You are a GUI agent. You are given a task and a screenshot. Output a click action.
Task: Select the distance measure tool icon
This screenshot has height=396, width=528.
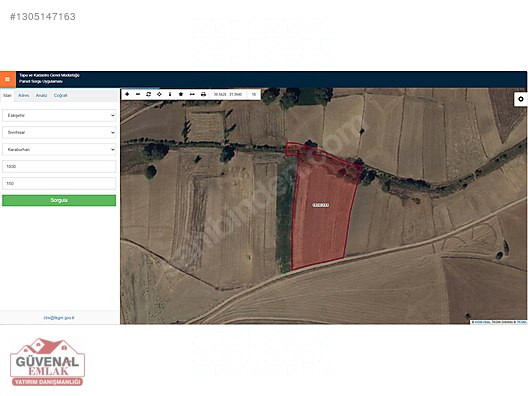[x=192, y=94]
